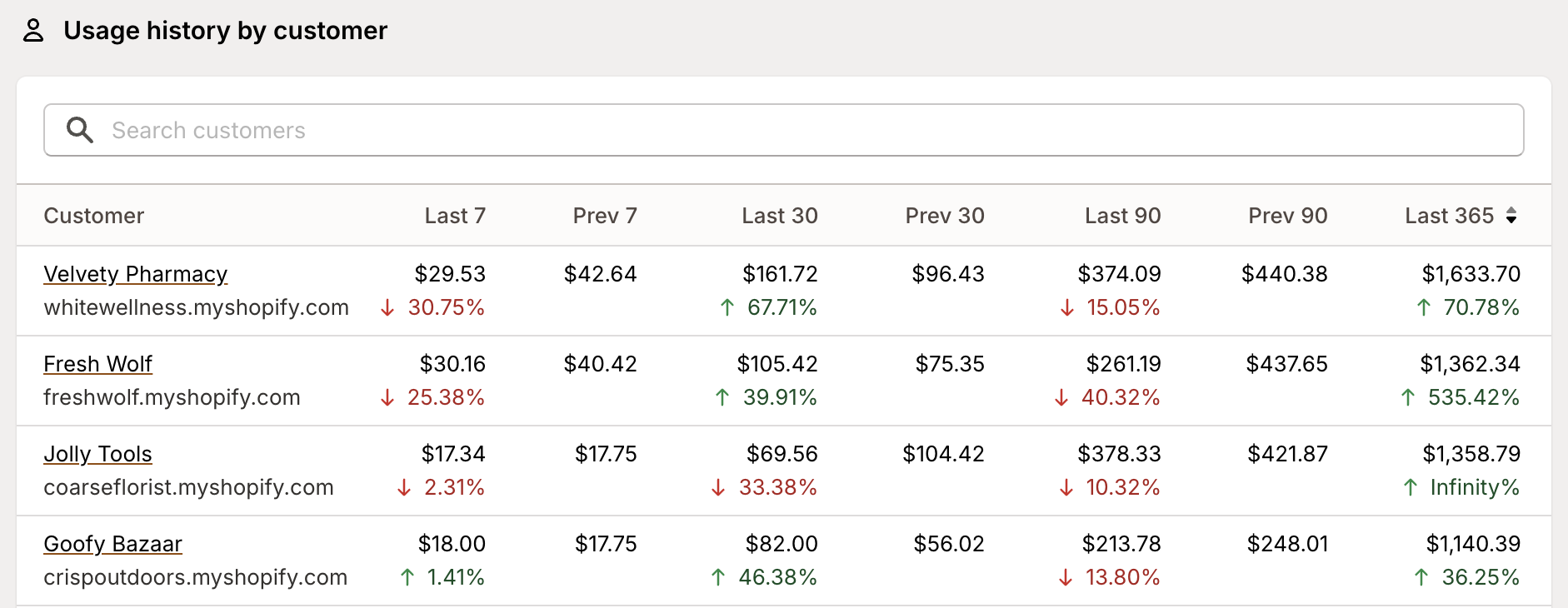The height and width of the screenshot is (608, 1568).
Task: Open the Velvety Pharmacy customer page
Action: pyautogui.click(x=135, y=274)
